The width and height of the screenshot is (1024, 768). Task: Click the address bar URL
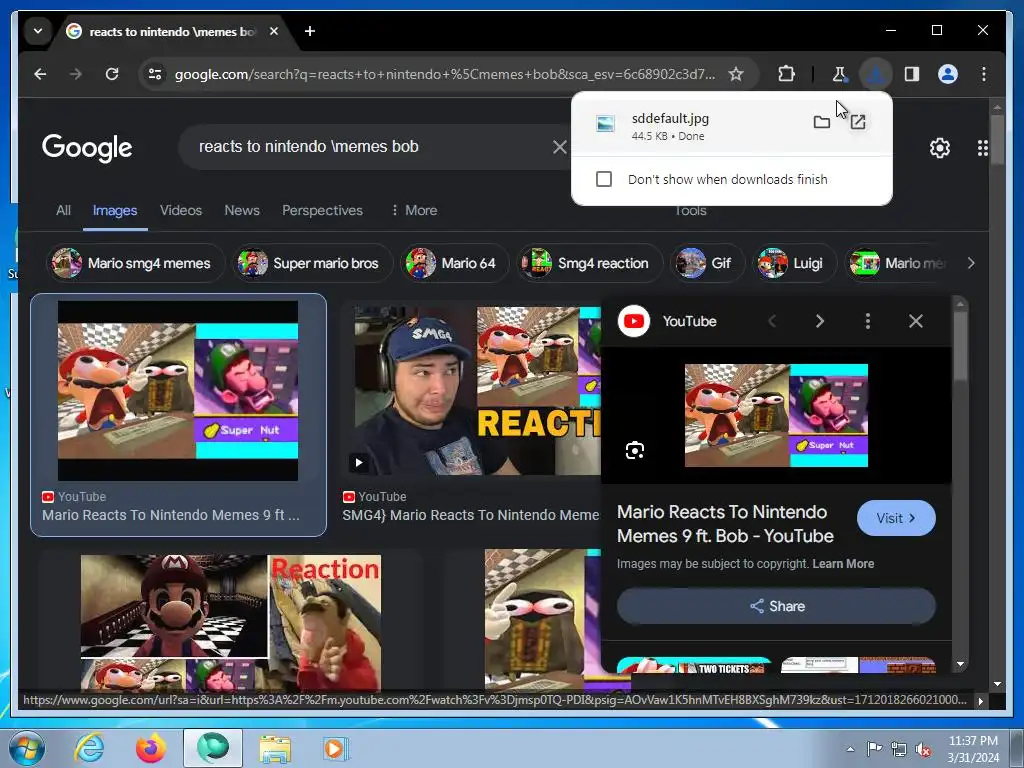pos(444,74)
